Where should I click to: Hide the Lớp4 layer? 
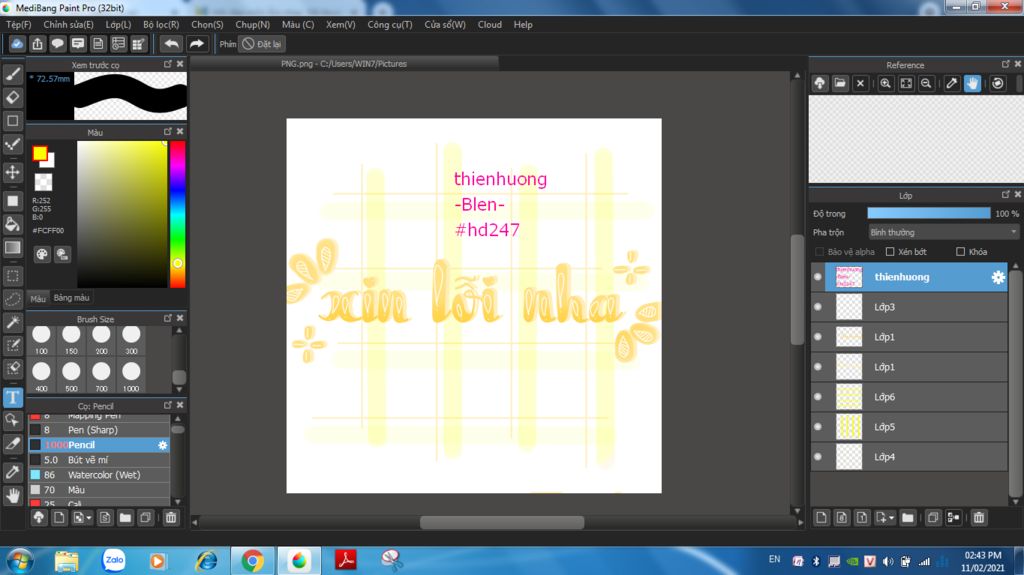pyautogui.click(x=818, y=457)
